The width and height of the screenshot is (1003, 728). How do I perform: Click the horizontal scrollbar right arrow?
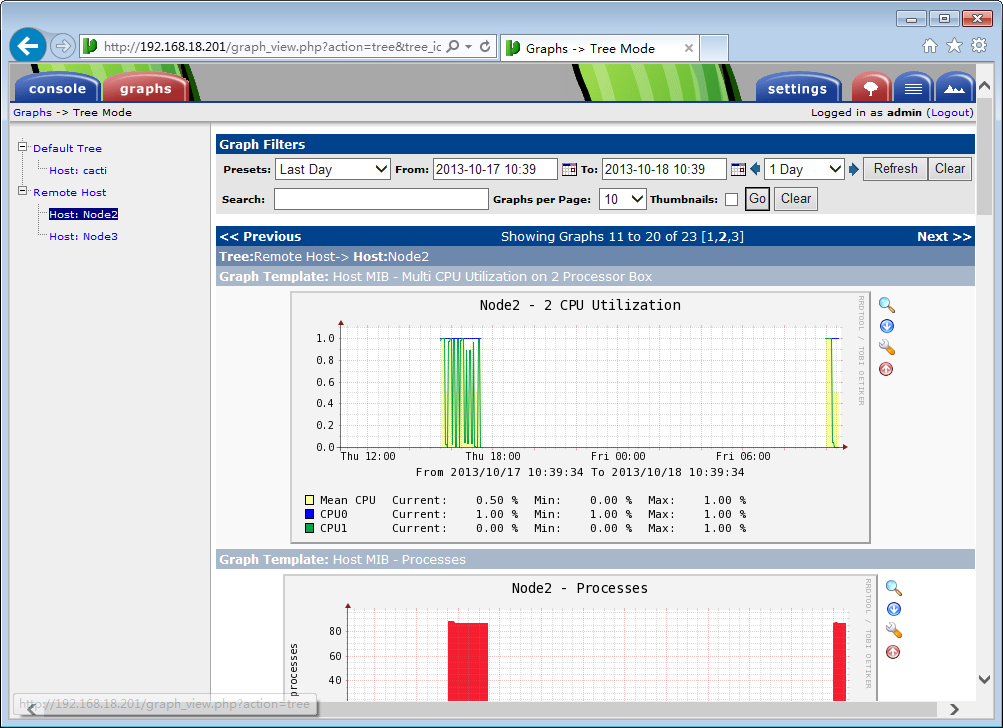954,709
